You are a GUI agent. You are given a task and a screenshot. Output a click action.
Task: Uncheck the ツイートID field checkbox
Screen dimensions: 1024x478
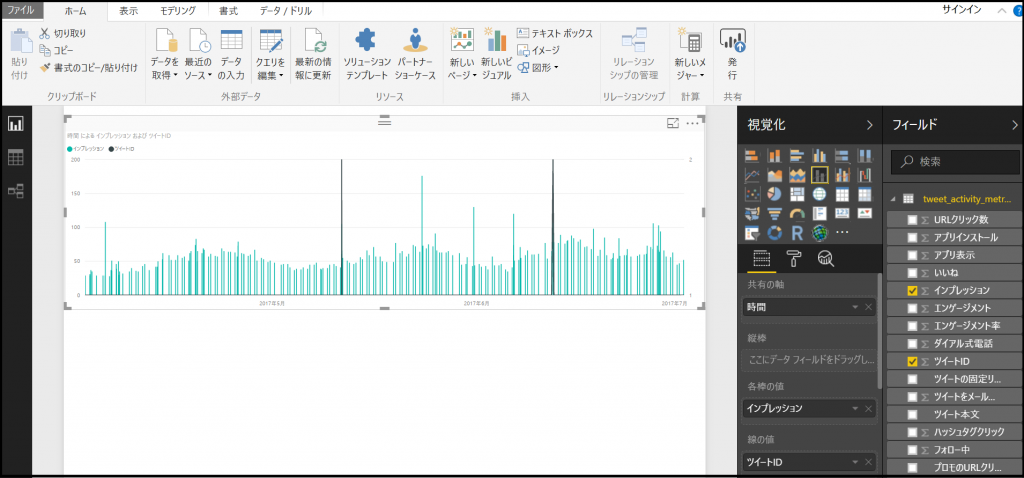point(911,362)
